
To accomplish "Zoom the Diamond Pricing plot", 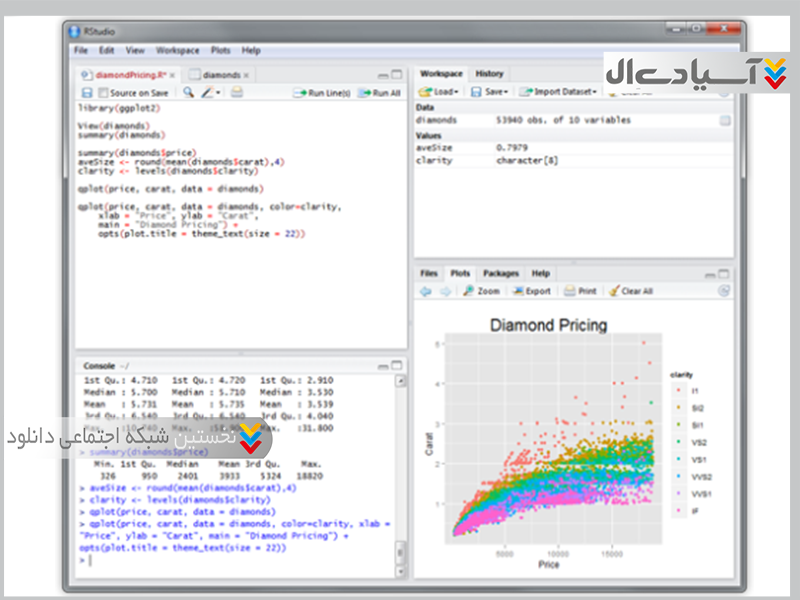I will tap(481, 291).
